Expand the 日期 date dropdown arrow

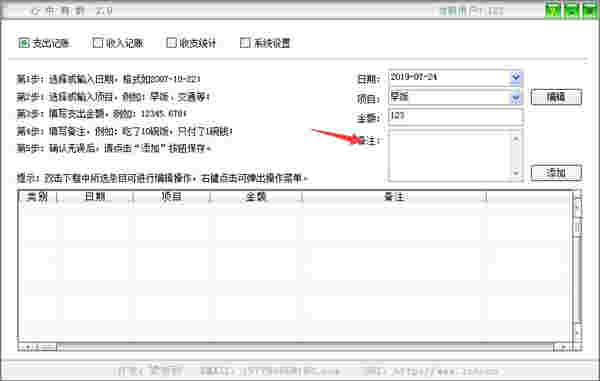(x=515, y=77)
